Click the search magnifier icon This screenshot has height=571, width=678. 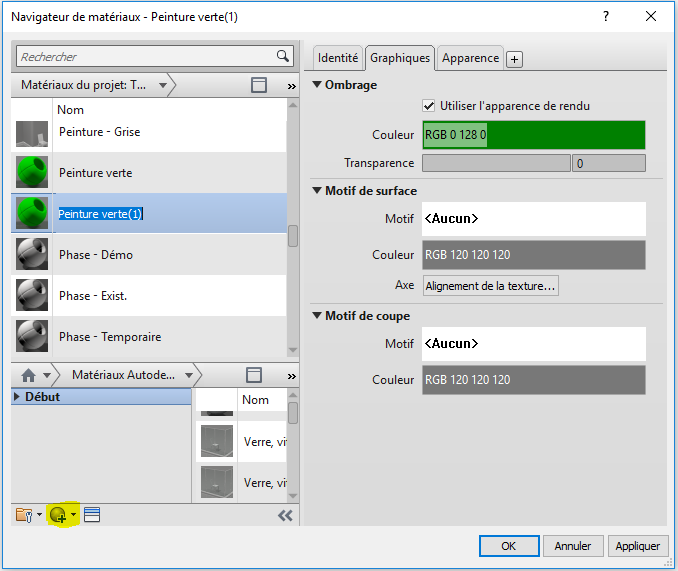pyautogui.click(x=283, y=57)
